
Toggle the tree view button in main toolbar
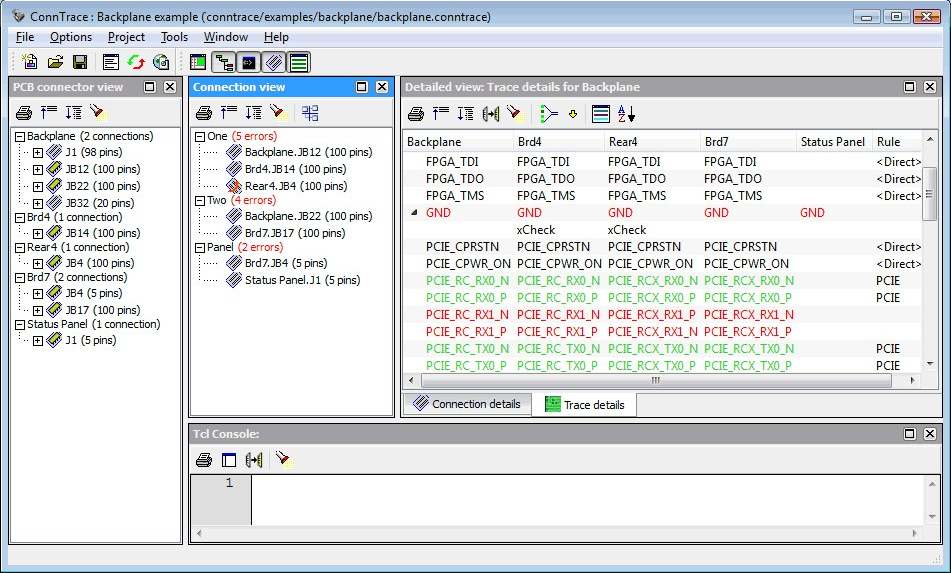(x=224, y=62)
